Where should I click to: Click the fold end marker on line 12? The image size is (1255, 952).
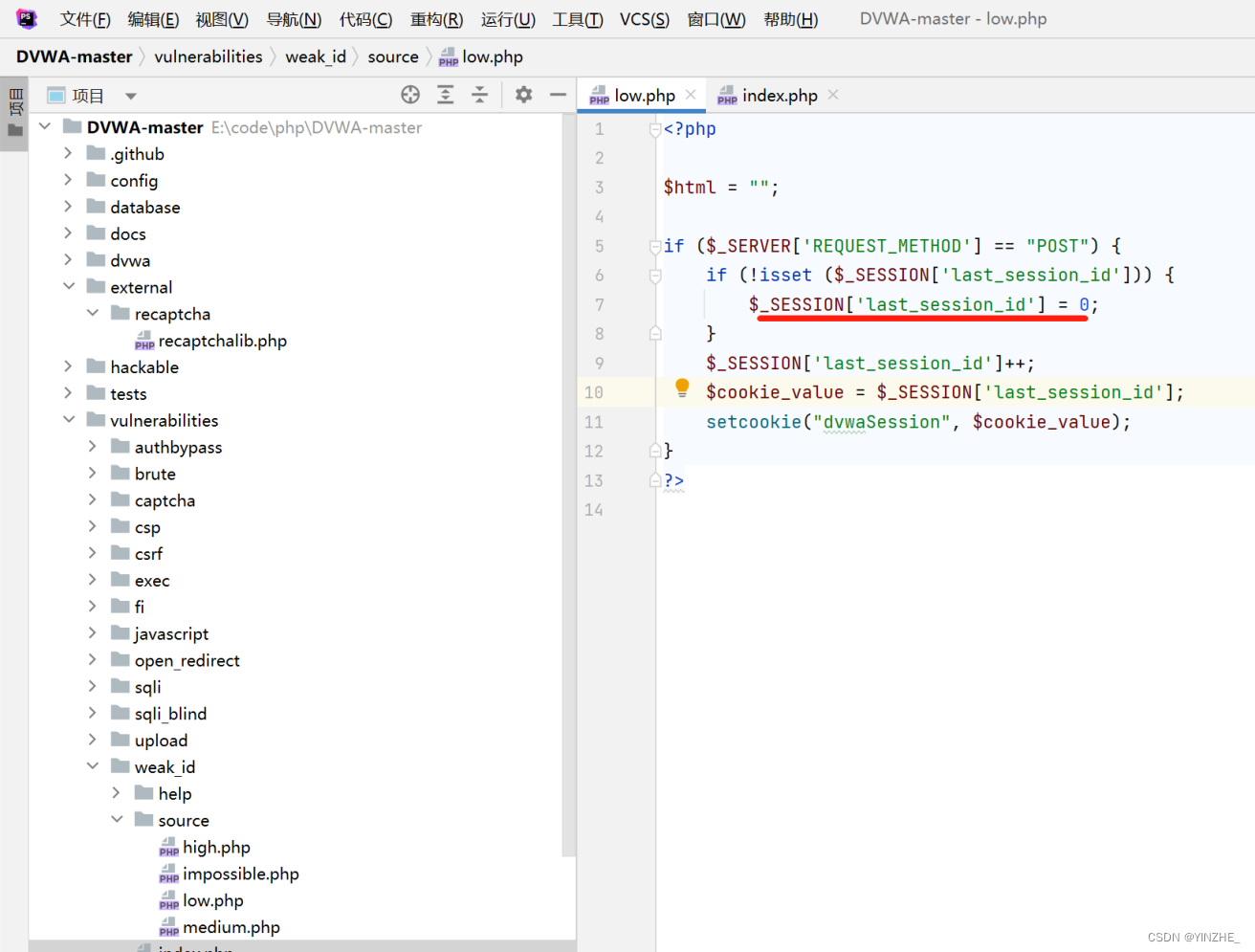click(655, 451)
